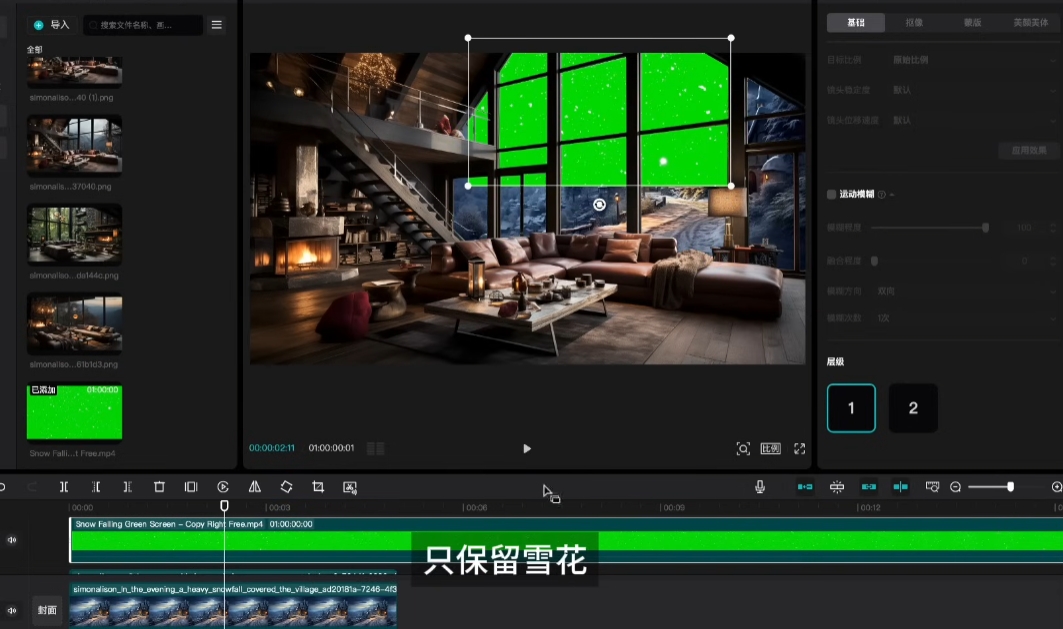Screen dimensions: 1063x629
Task: Click the 封面 cover button
Action: tap(47, 610)
